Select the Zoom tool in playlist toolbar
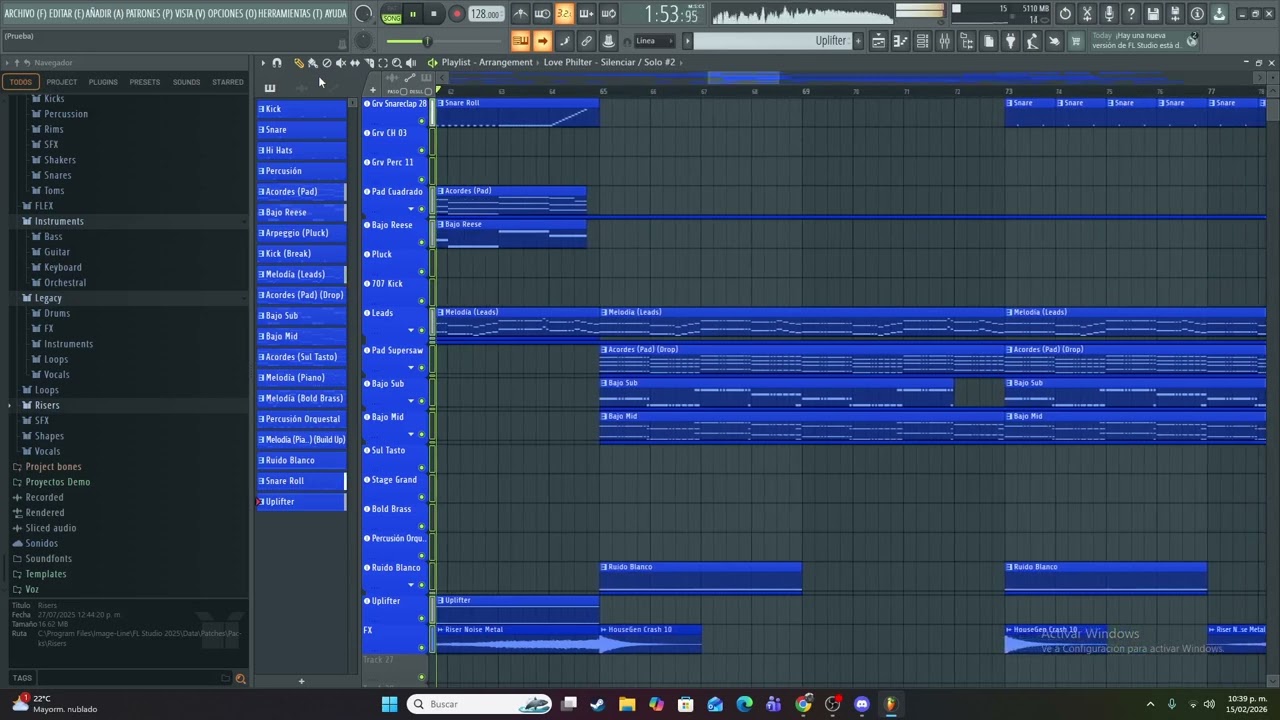This screenshot has height=720, width=1280. [x=397, y=63]
